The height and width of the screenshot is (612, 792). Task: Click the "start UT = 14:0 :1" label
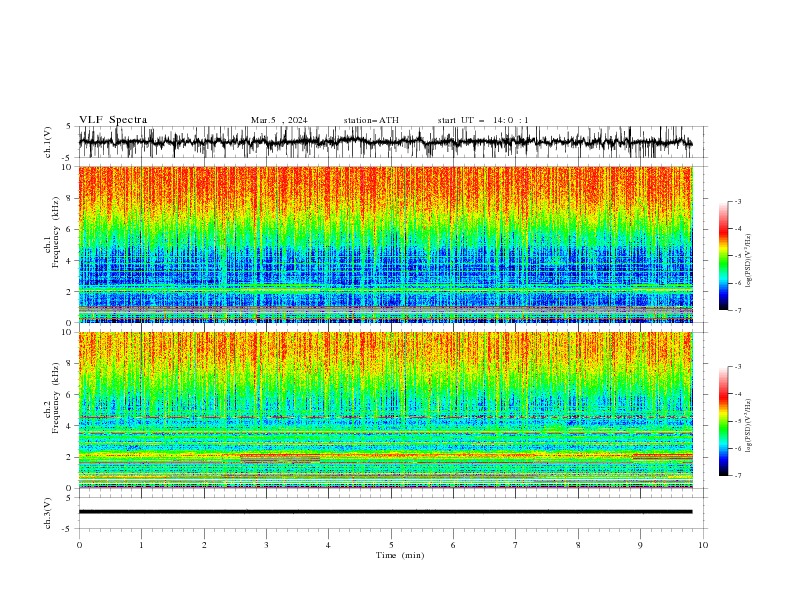click(x=483, y=120)
